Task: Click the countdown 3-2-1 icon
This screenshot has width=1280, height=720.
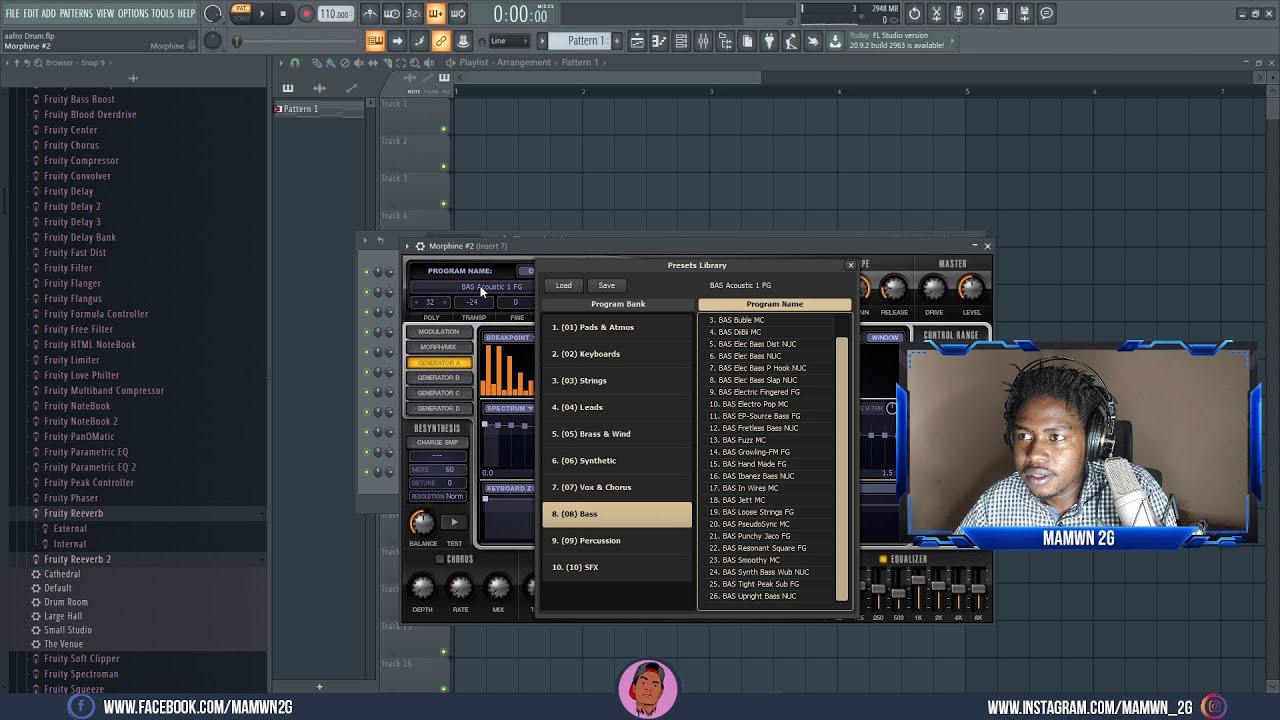Action: [x=413, y=14]
